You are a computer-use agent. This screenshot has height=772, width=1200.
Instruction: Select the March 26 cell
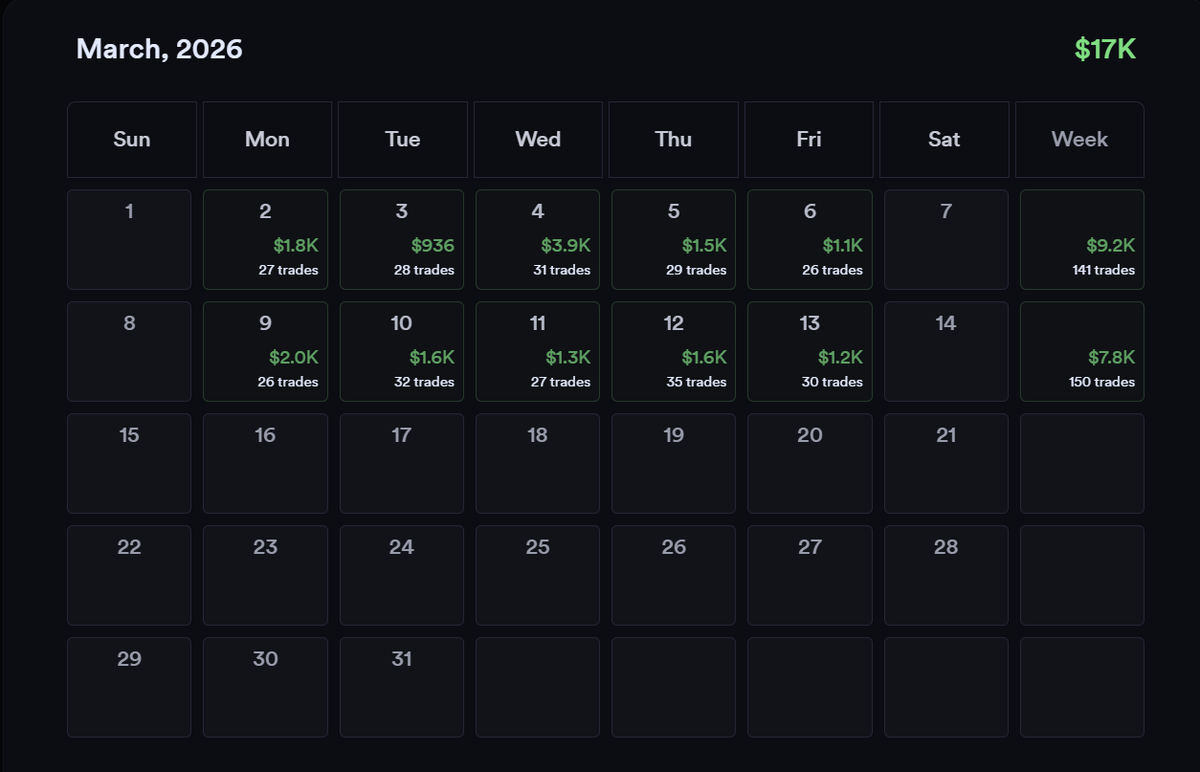pos(673,576)
